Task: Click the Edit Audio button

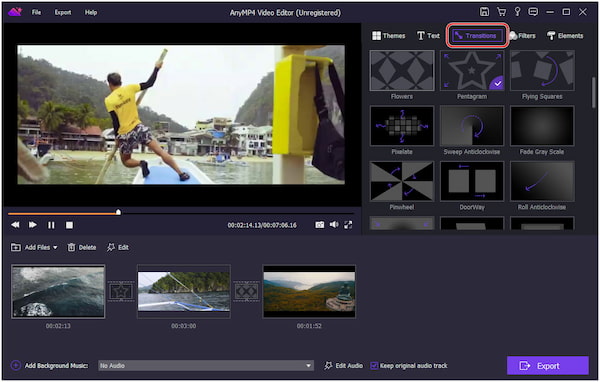Action: click(344, 366)
